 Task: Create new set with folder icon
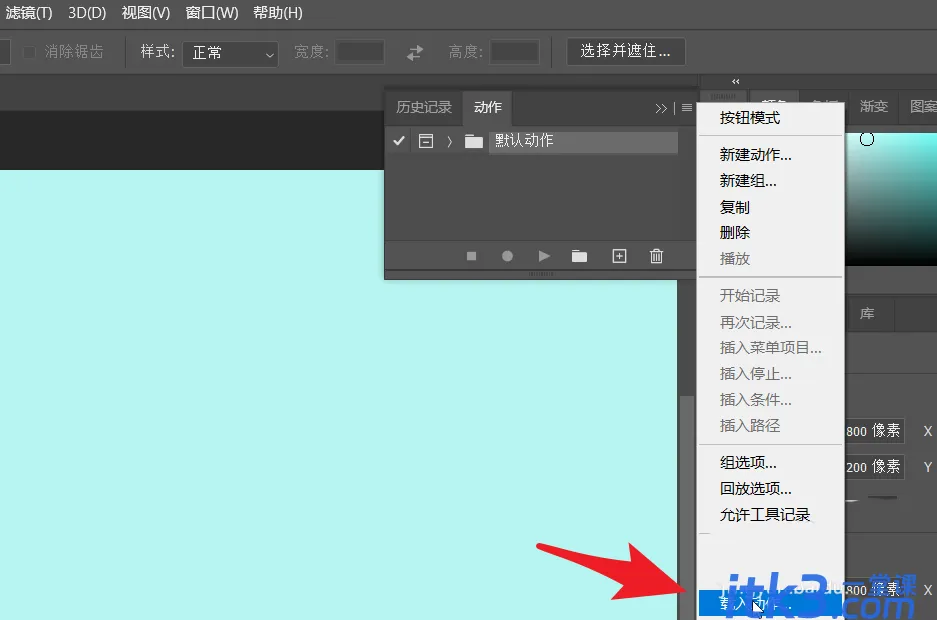click(579, 256)
